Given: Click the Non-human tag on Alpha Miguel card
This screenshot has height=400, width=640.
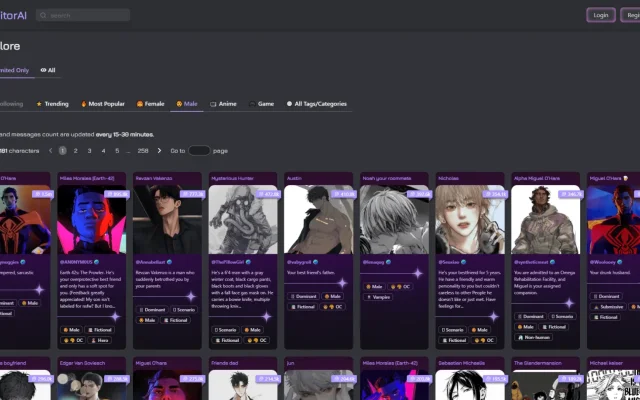Looking at the screenshot, I should tap(533, 338).
